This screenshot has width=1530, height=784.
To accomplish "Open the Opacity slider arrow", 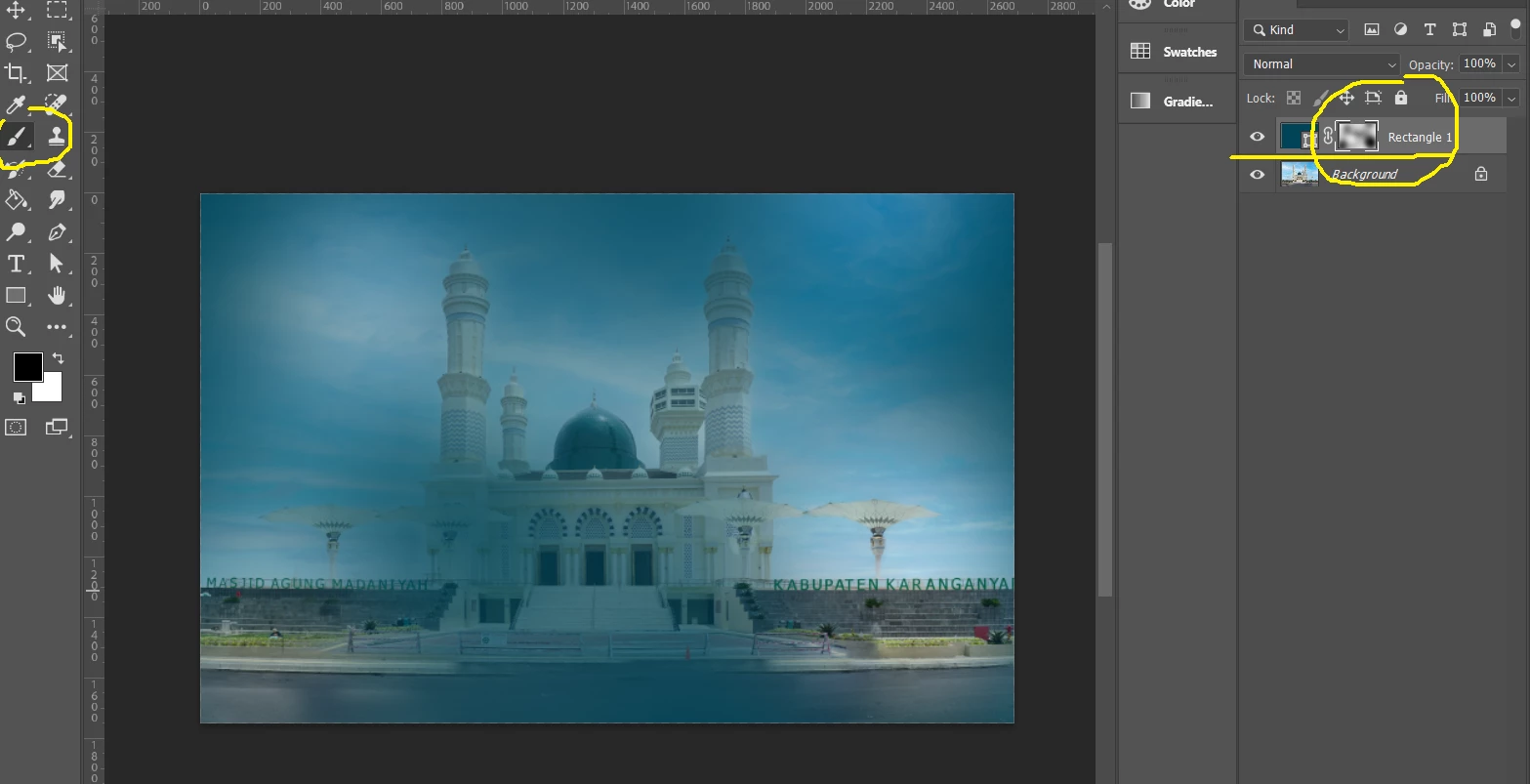I will click(x=1512, y=64).
